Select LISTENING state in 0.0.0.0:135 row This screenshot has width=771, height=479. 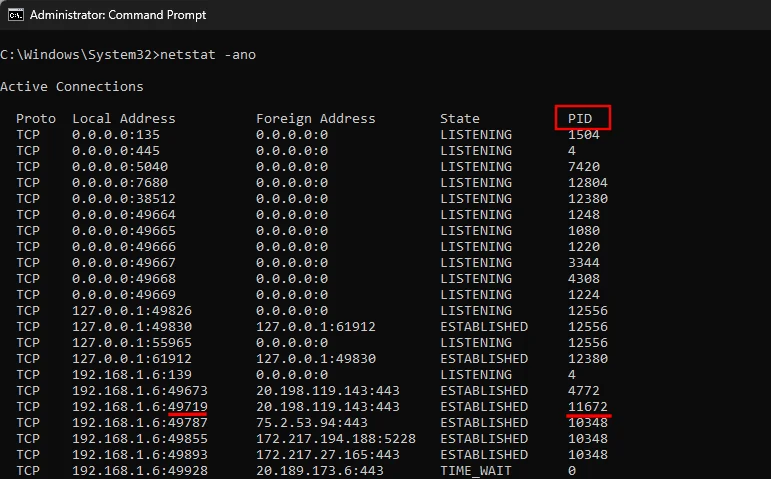coord(476,135)
